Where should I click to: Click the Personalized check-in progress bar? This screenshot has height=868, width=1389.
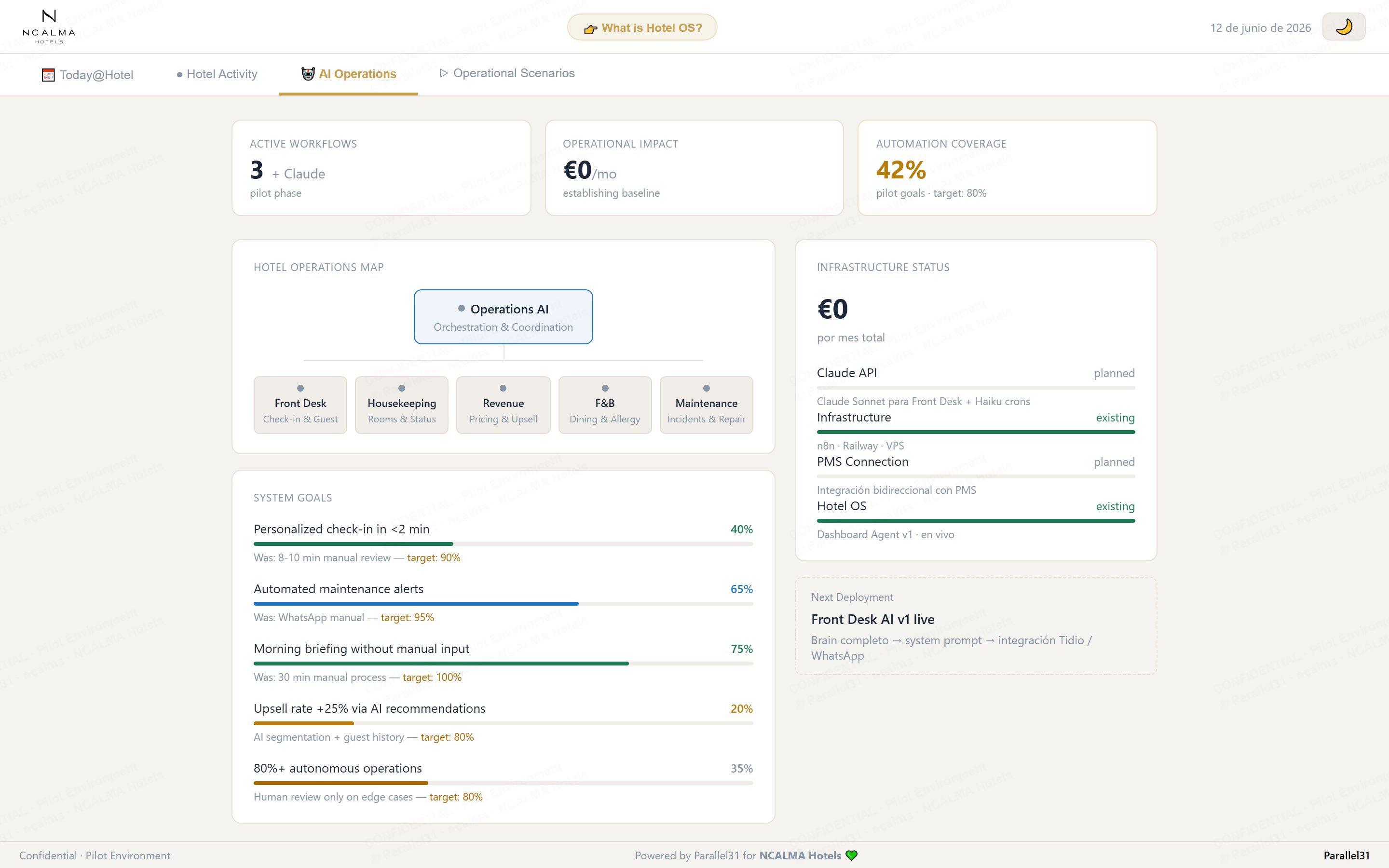point(504,543)
